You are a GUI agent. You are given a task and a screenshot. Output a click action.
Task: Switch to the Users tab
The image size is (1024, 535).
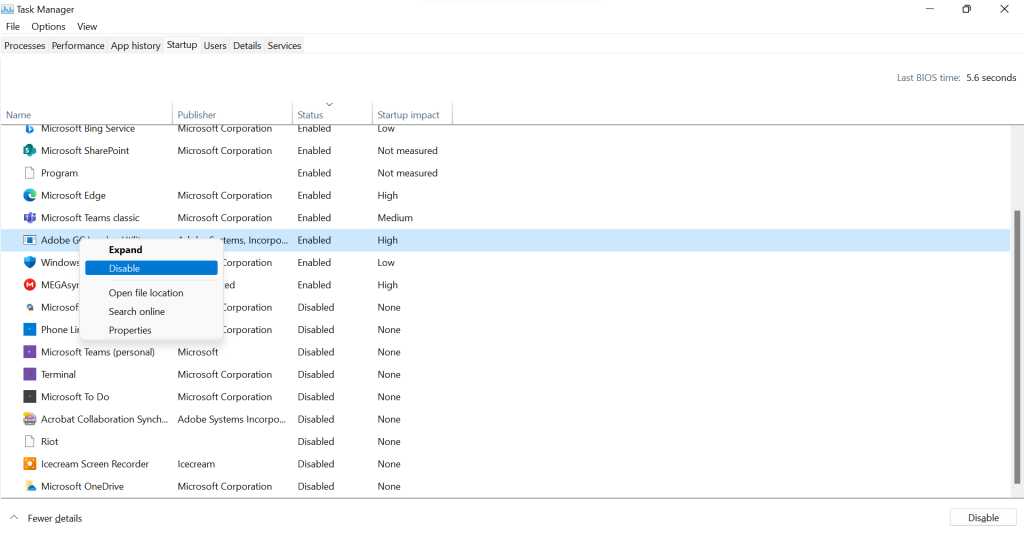click(x=215, y=46)
